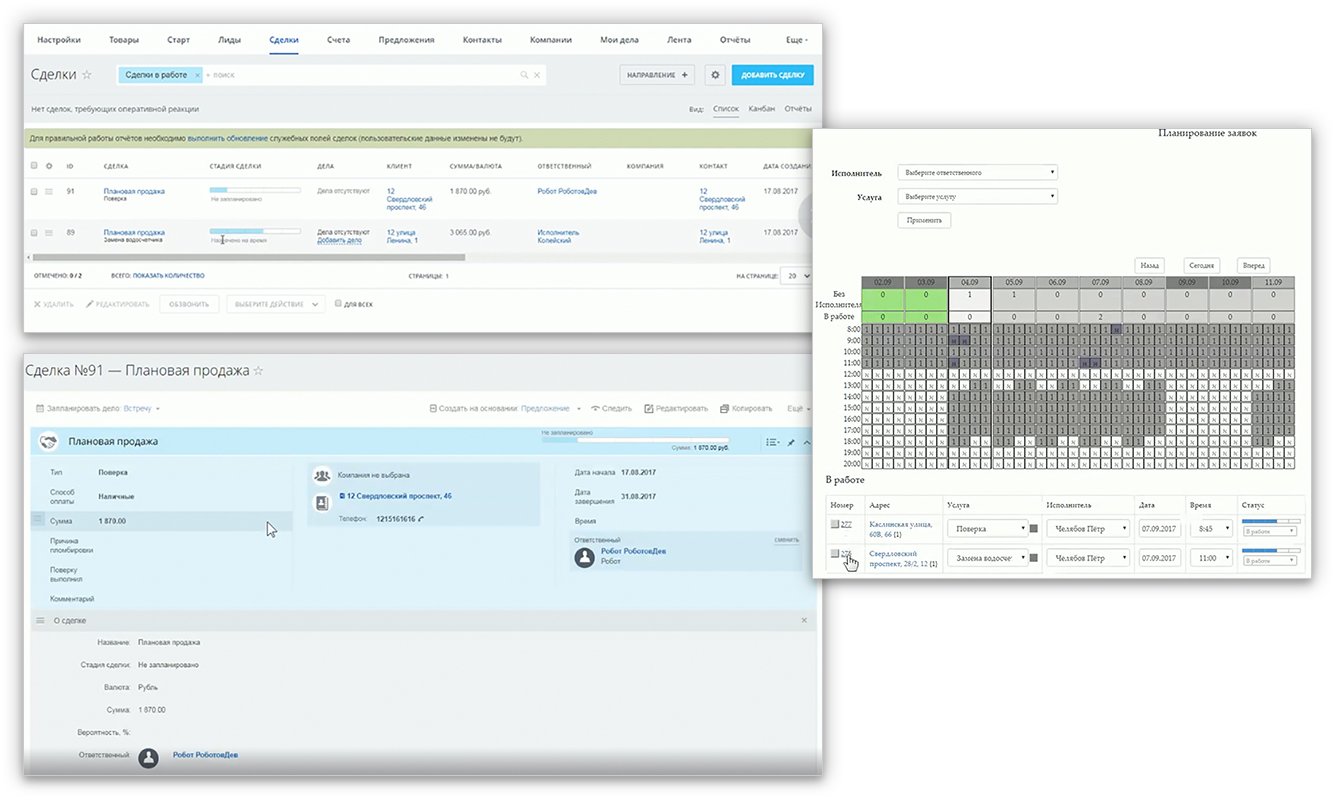The image size is (1340, 800).
Task: Click phone call icon next to 1215161616
Action: tap(420, 519)
